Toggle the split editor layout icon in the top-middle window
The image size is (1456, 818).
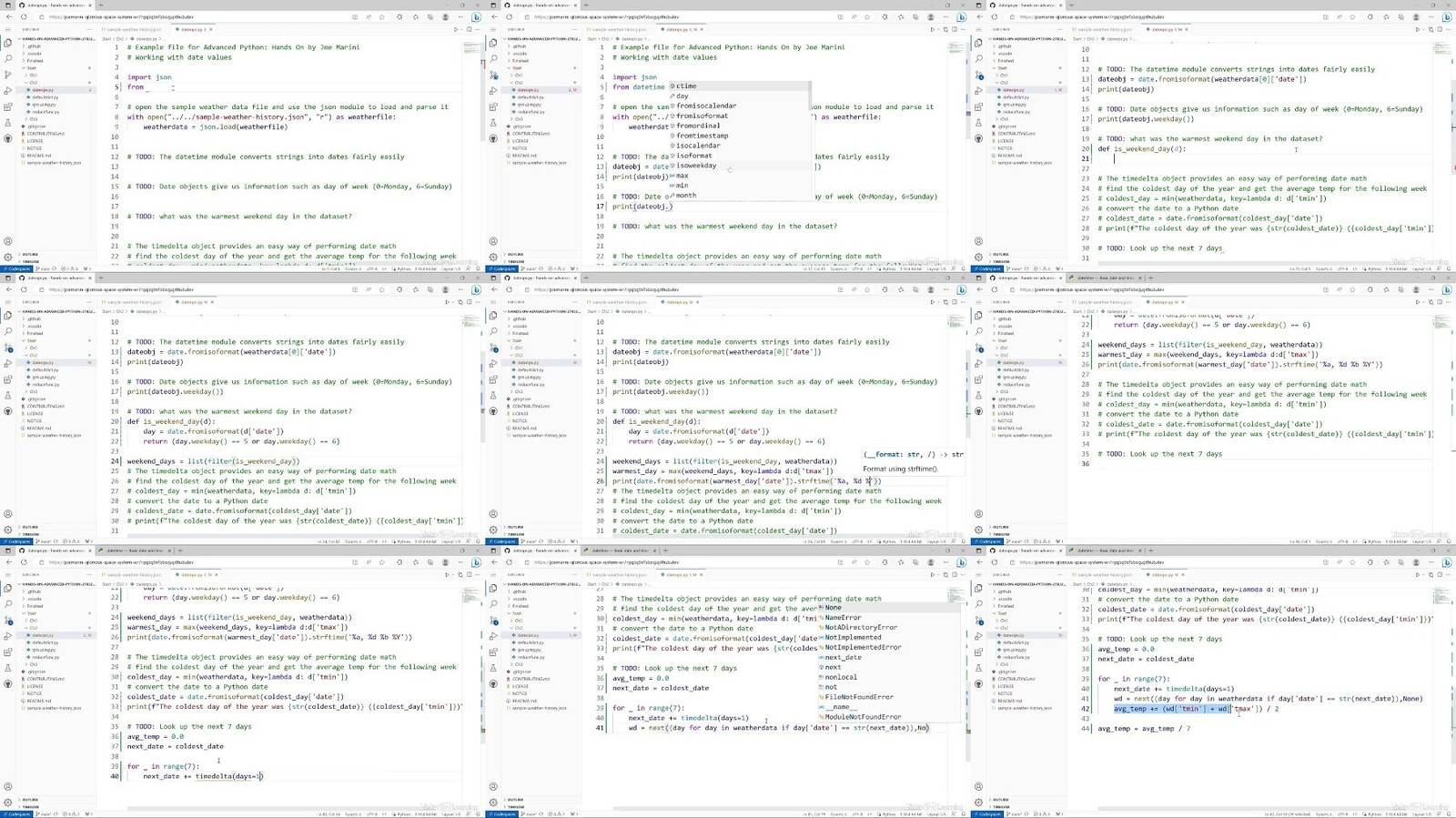[x=953, y=29]
